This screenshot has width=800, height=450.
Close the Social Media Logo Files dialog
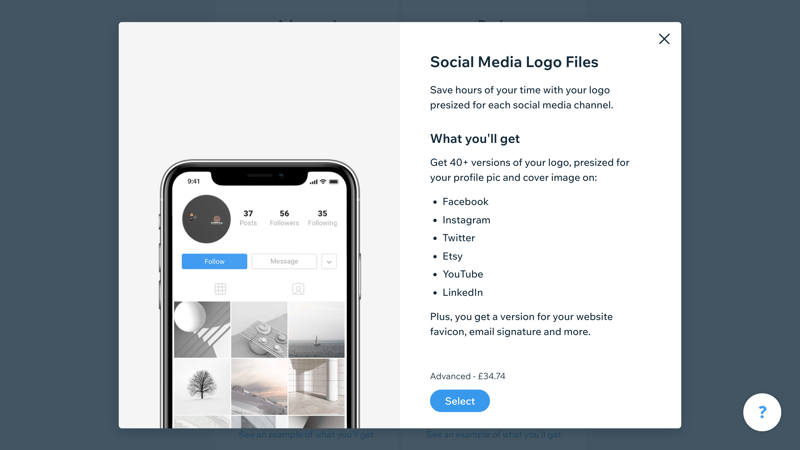(x=664, y=39)
